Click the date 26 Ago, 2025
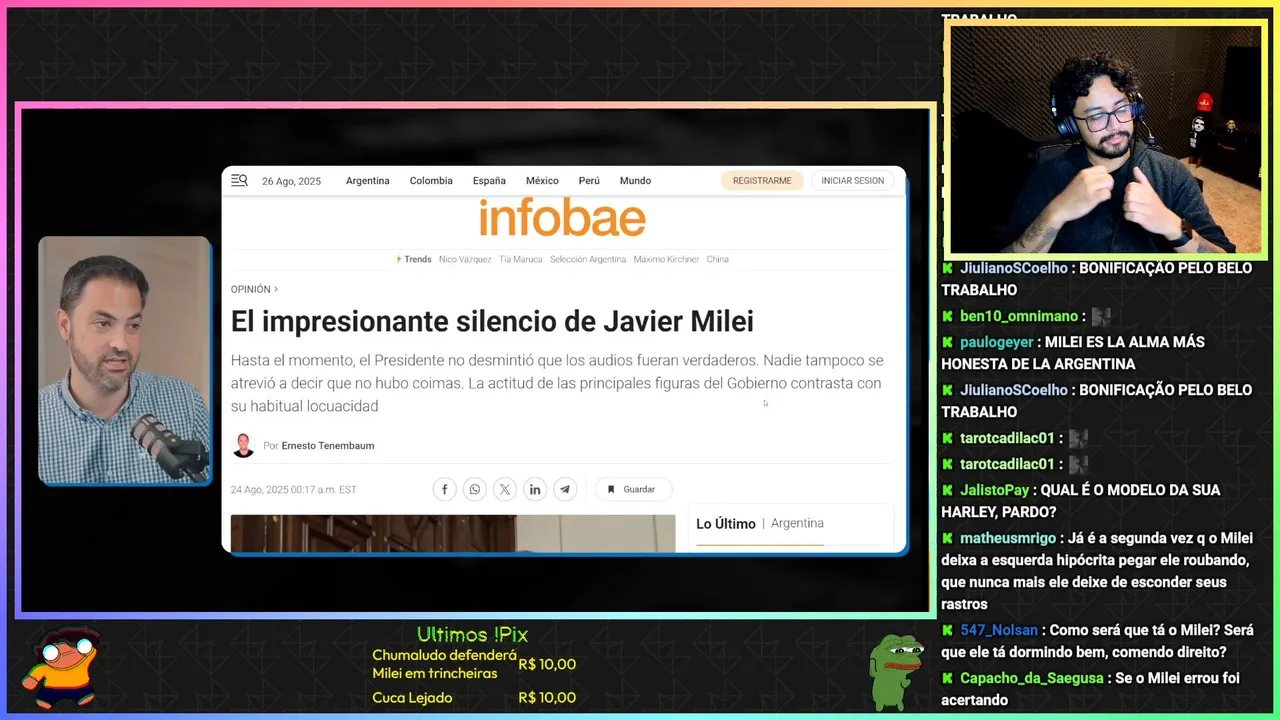 pyautogui.click(x=291, y=181)
